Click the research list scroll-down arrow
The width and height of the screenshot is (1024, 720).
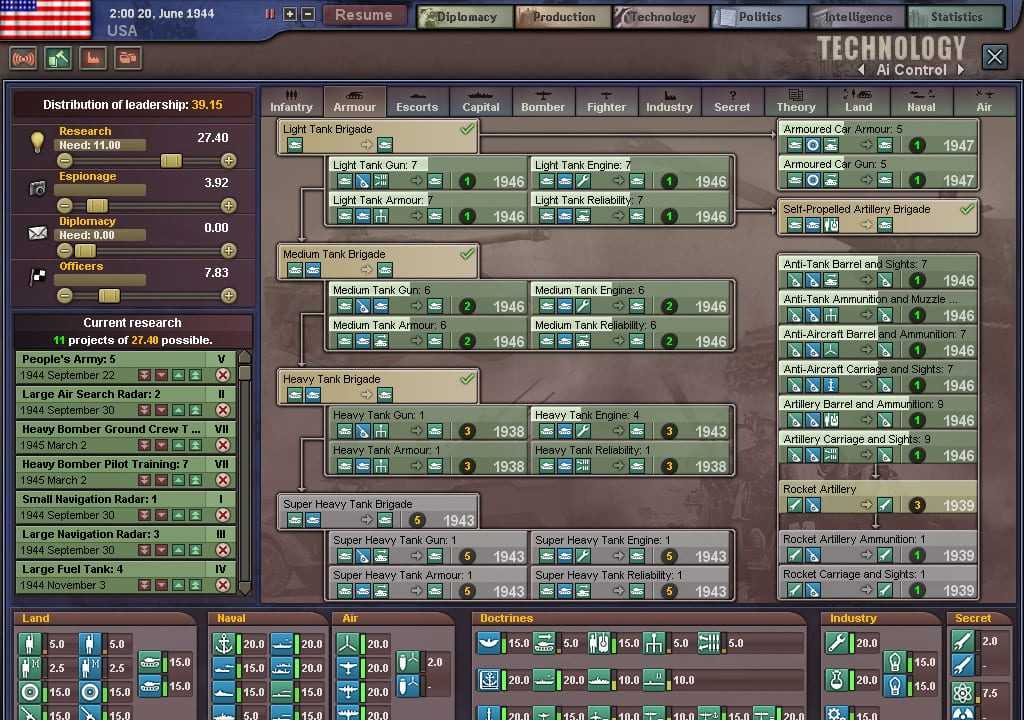(x=245, y=589)
